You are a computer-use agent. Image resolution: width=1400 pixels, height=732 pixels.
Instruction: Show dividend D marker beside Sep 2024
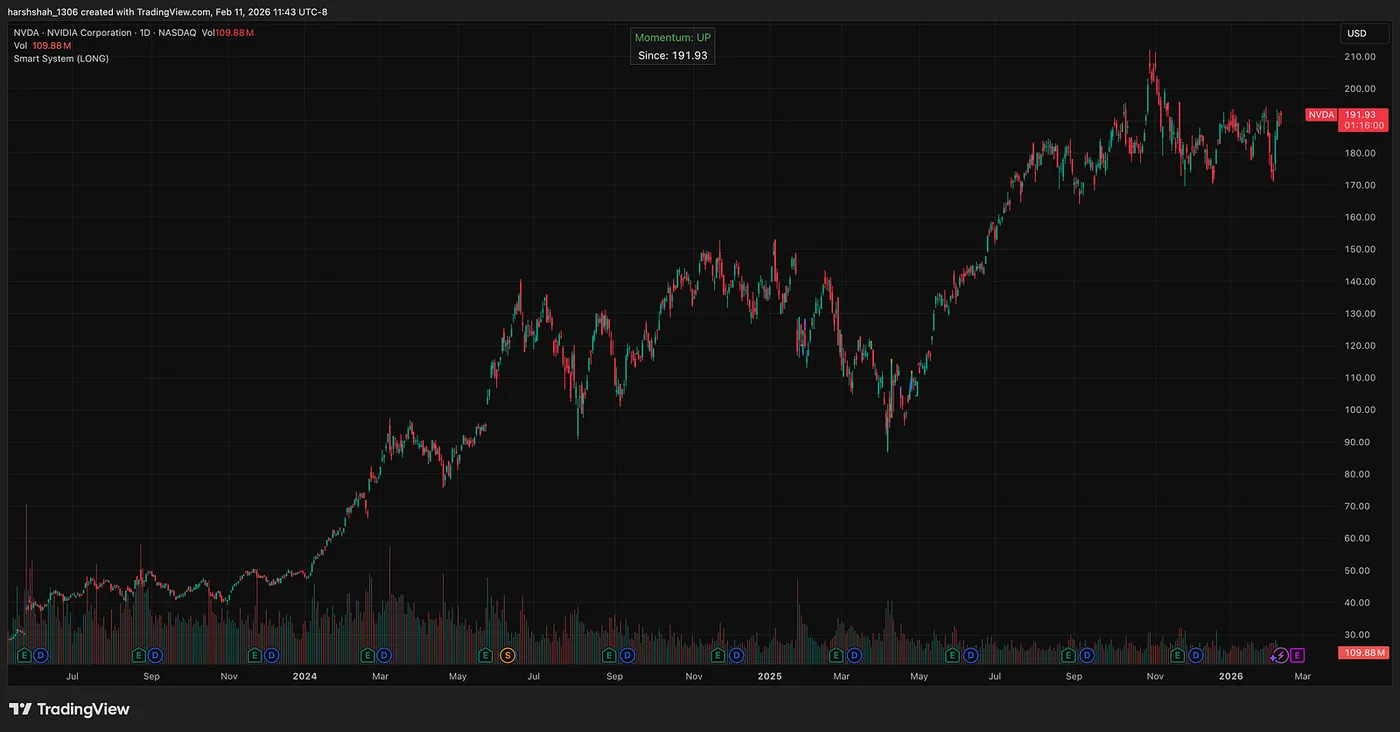pos(625,655)
